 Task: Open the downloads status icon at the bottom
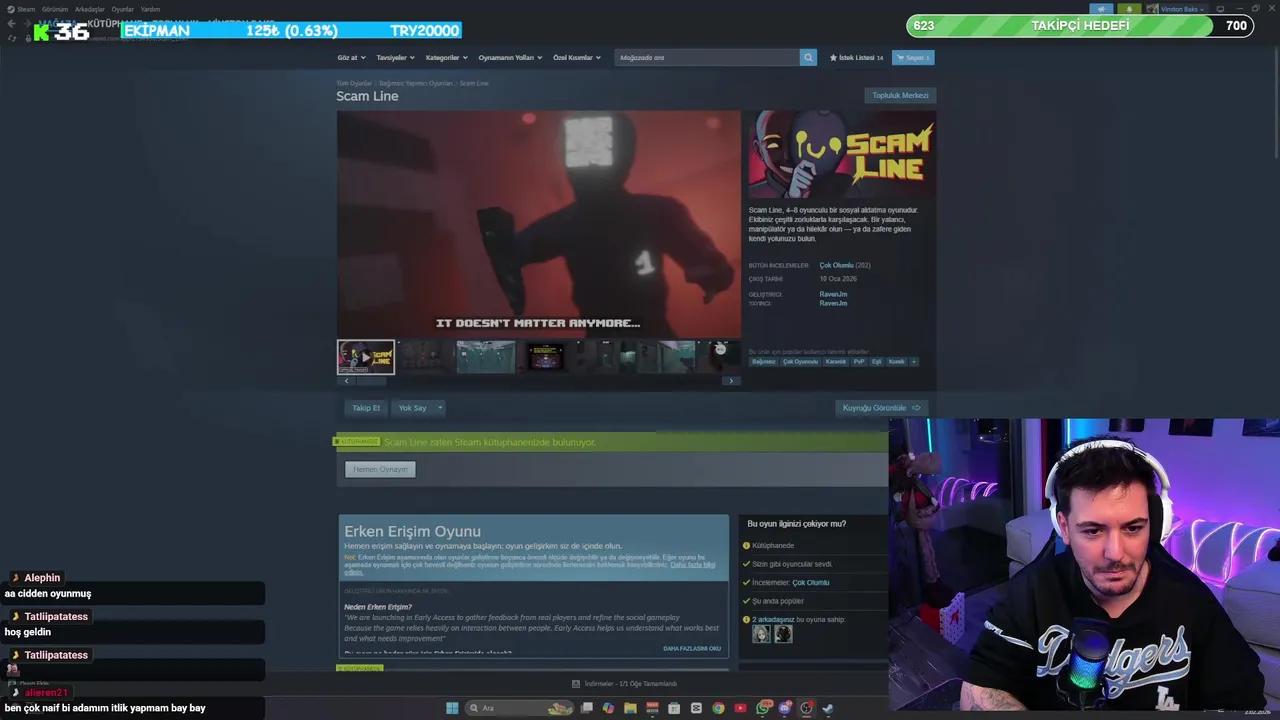click(576, 684)
